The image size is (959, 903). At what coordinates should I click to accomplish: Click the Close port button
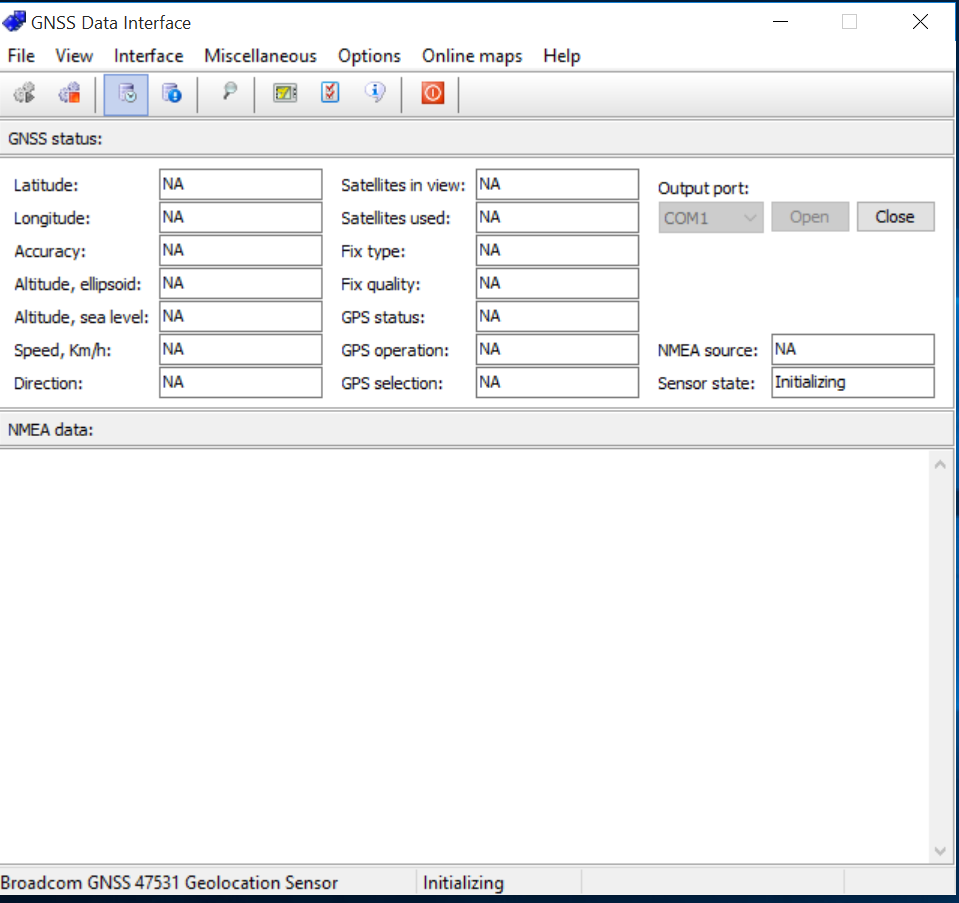tap(895, 217)
